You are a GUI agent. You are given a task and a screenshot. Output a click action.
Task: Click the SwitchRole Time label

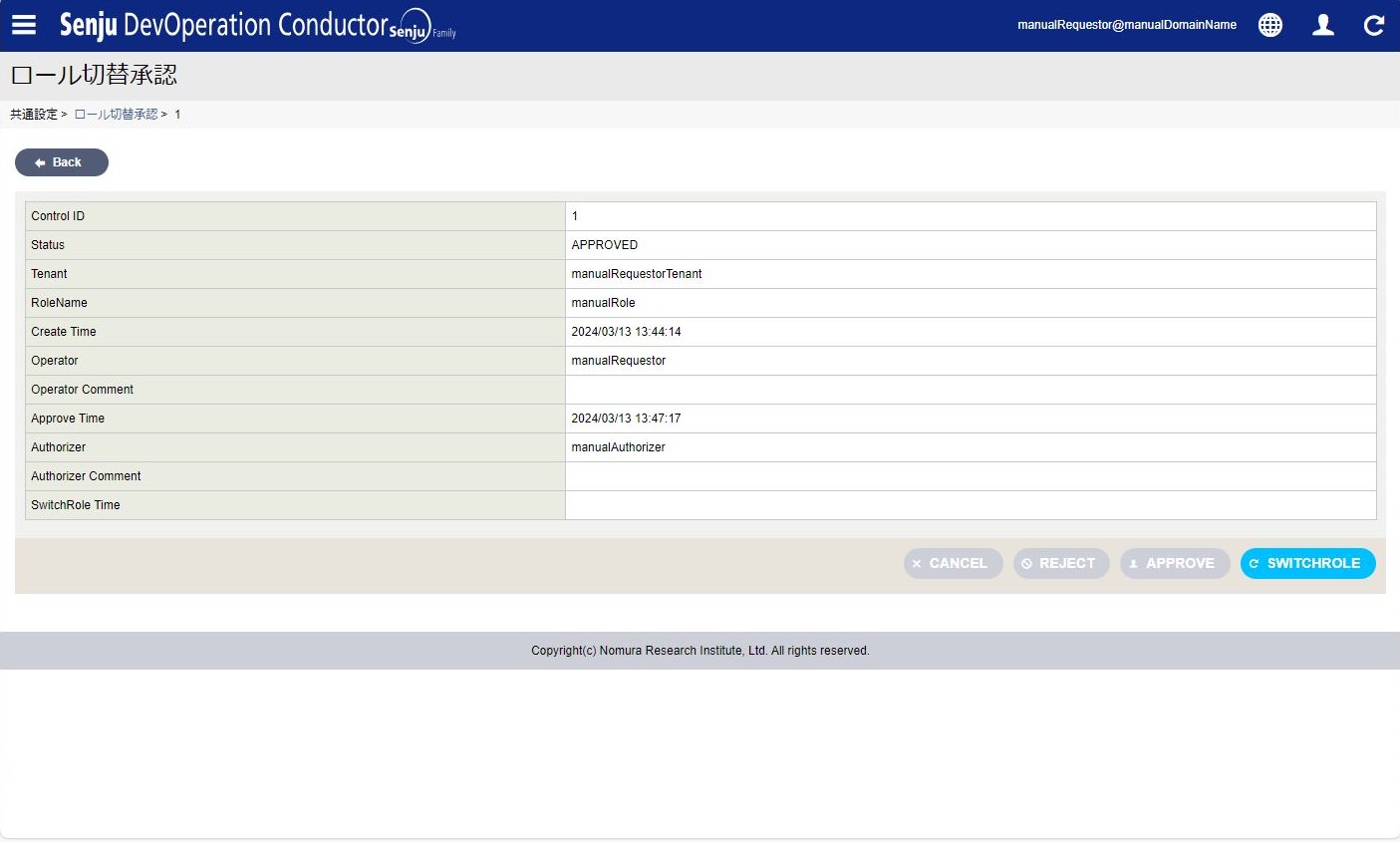tap(75, 505)
